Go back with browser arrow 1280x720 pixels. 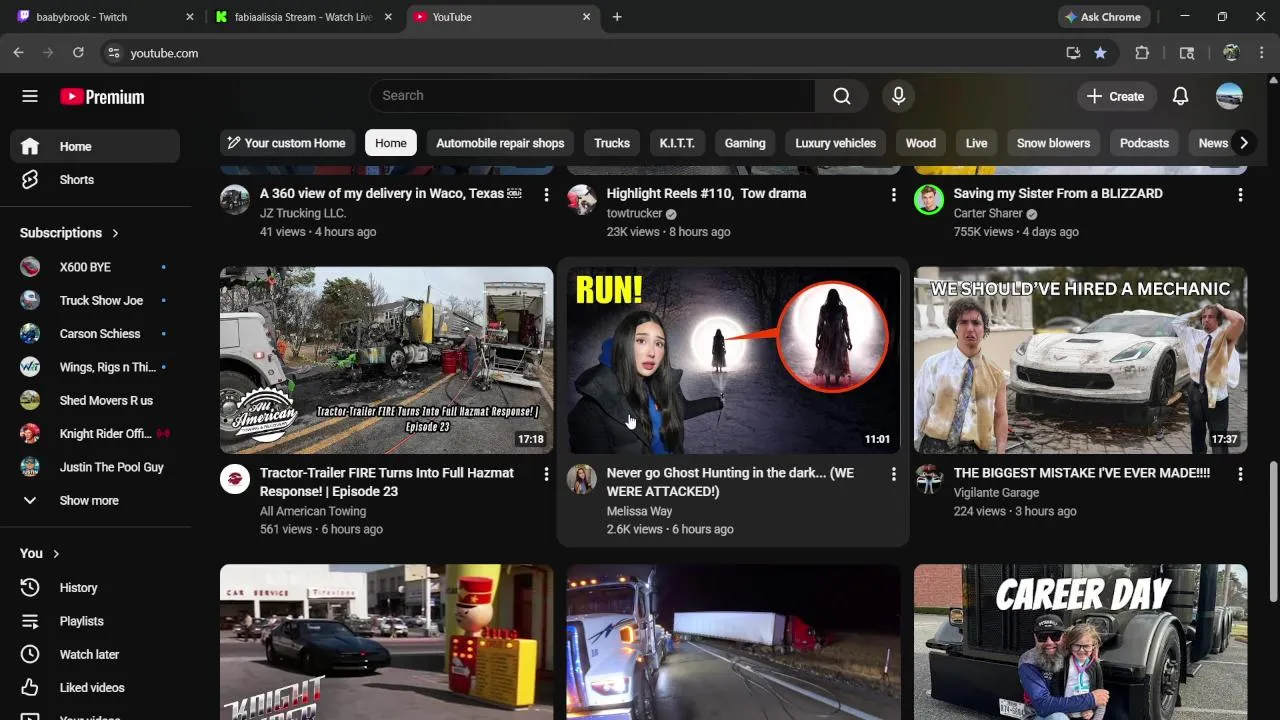(18, 53)
